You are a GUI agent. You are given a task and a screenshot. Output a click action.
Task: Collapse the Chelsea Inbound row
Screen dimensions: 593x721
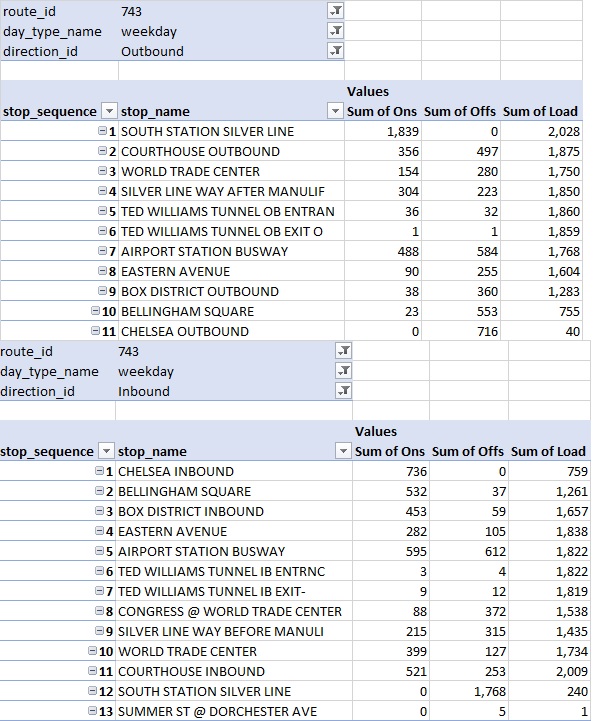(99, 471)
